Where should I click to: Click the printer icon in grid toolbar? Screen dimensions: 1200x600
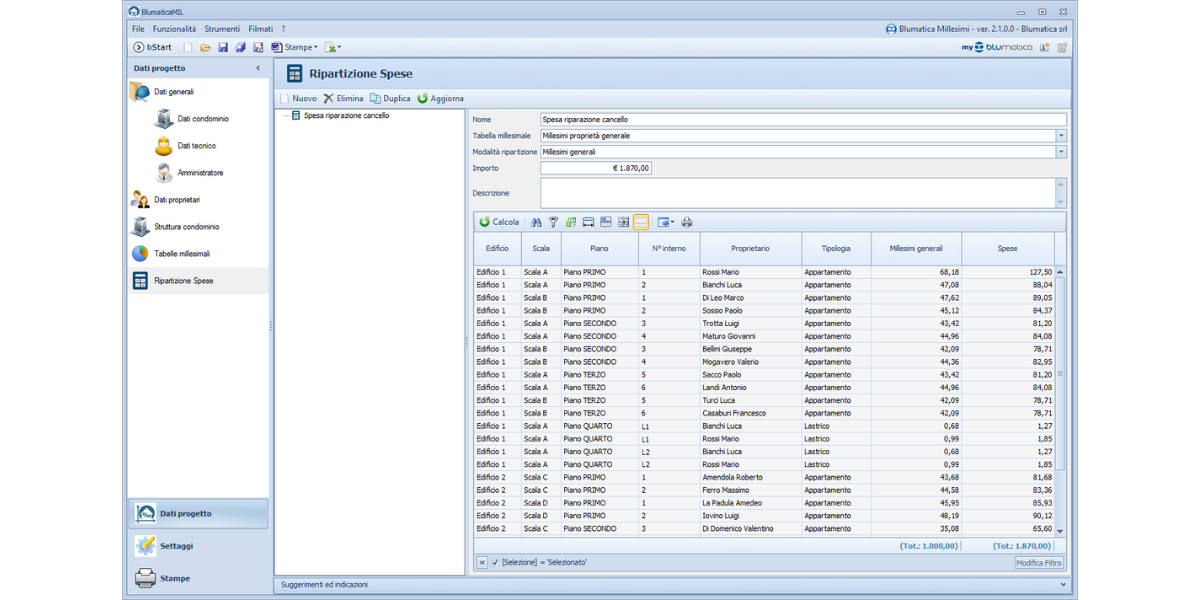(x=687, y=222)
